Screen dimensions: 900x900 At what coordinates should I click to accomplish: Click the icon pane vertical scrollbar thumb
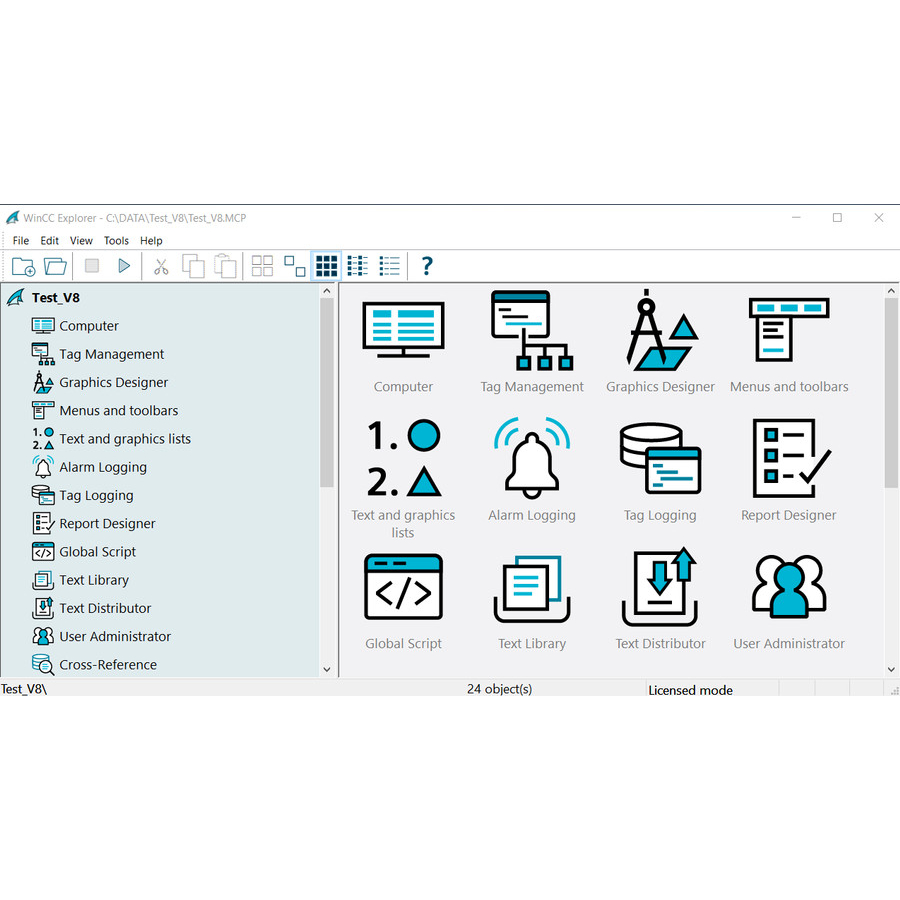pos(891,393)
